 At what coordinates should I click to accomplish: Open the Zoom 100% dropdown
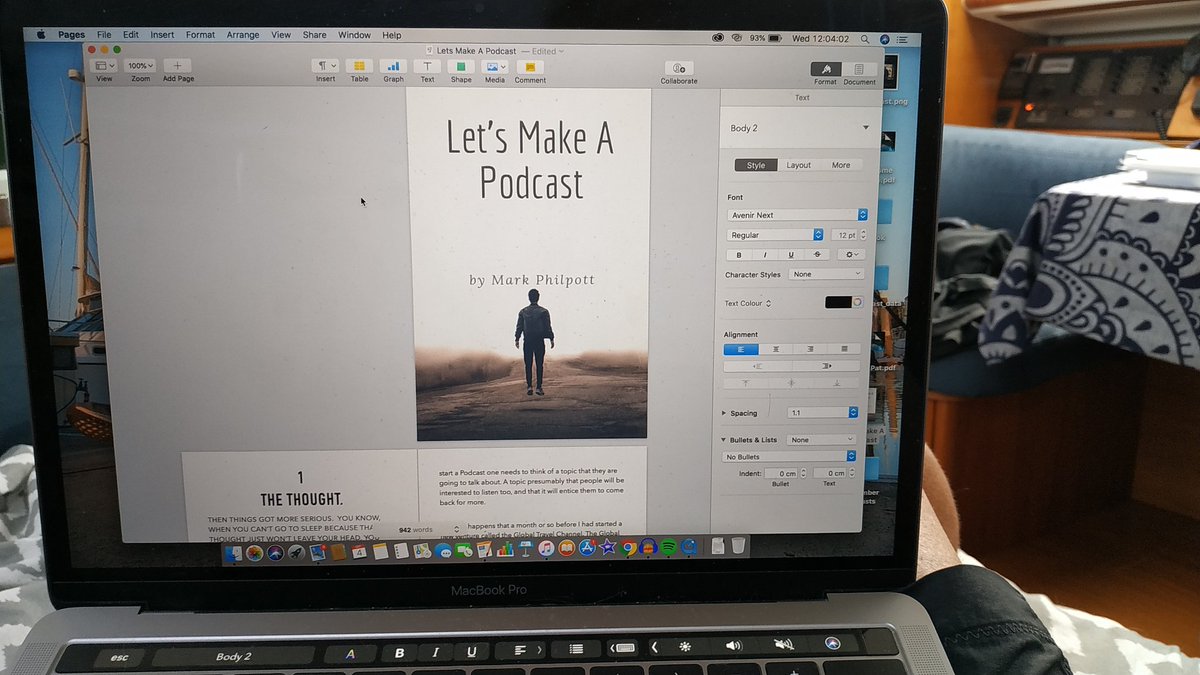click(x=140, y=66)
